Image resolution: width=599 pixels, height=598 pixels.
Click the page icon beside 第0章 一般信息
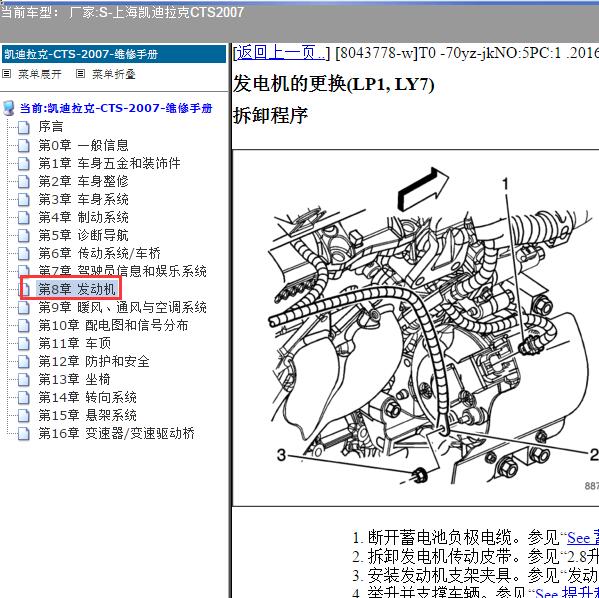pyautogui.click(x=24, y=145)
